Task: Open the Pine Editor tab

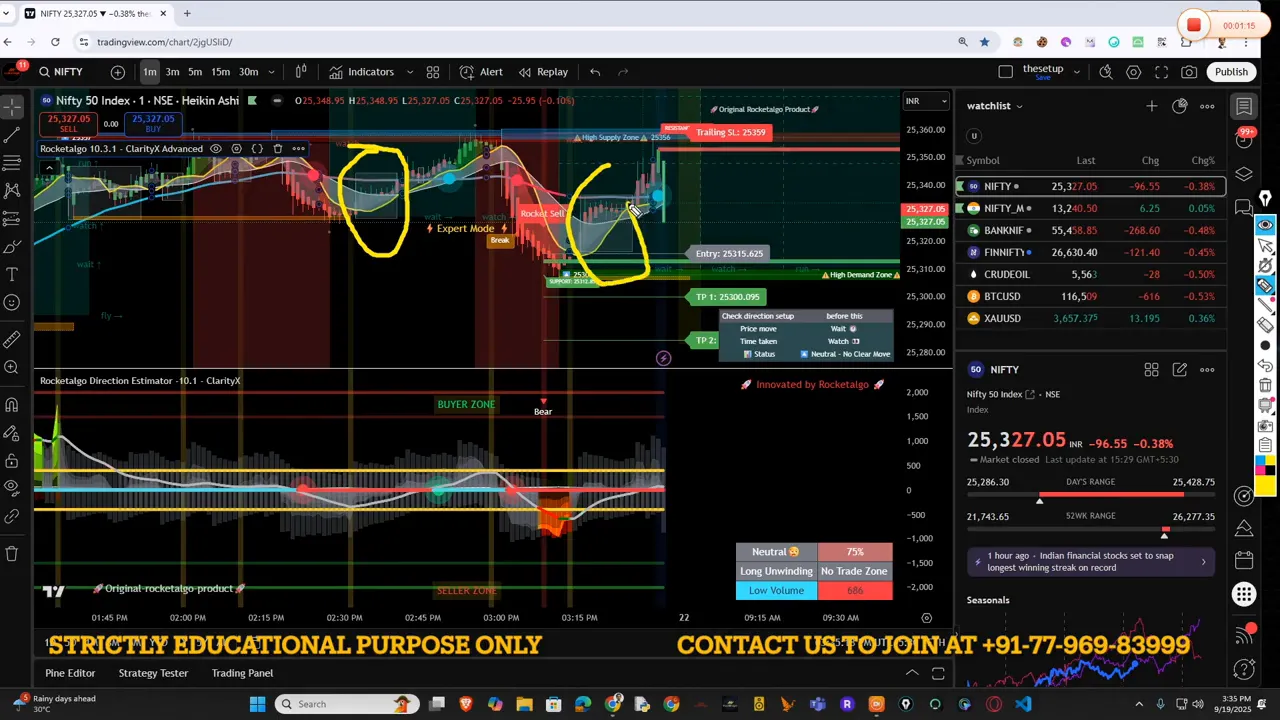Action: [70, 673]
